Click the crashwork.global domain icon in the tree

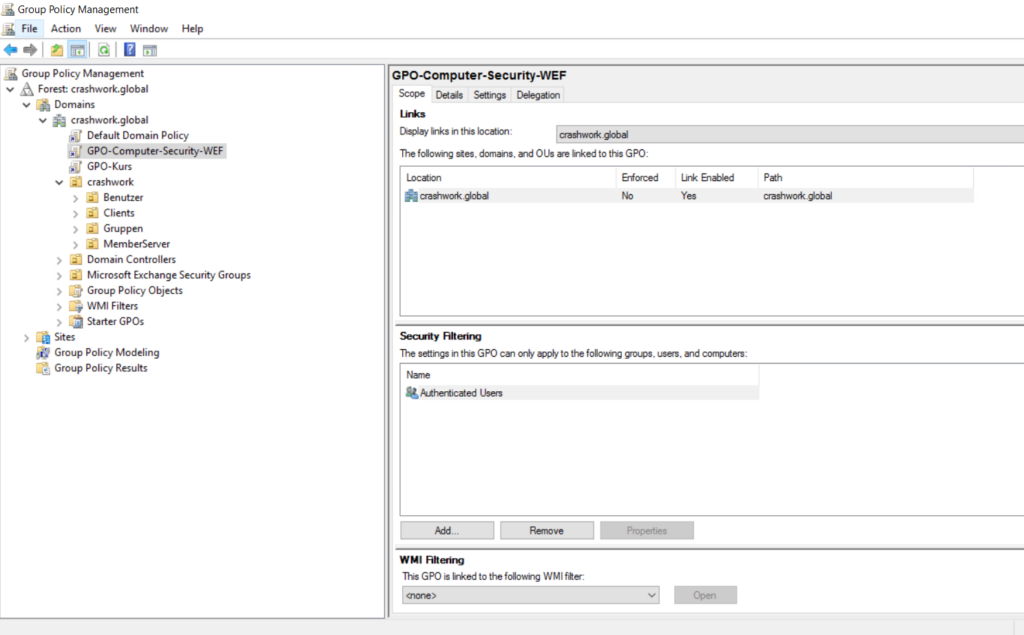(x=59, y=120)
